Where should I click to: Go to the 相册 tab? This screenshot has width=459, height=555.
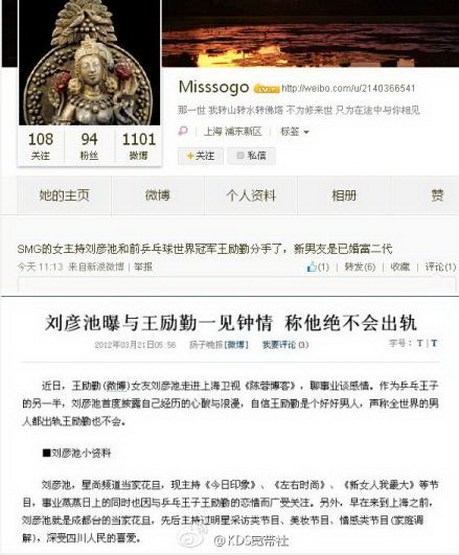(x=344, y=195)
